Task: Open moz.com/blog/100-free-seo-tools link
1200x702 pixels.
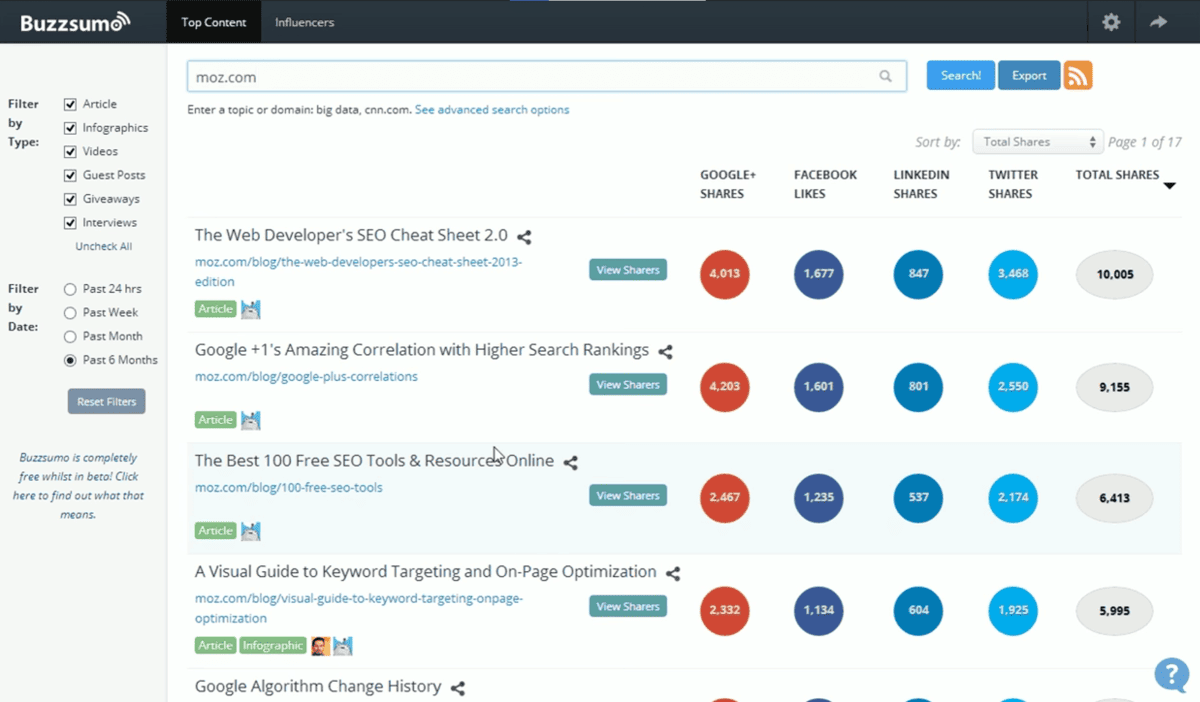Action: click(x=289, y=488)
